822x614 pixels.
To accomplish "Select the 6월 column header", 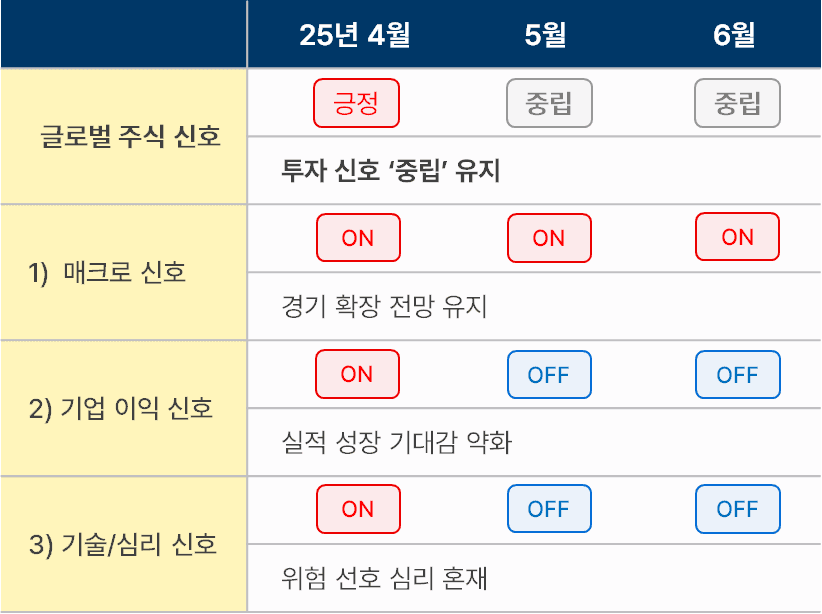I will pos(734,36).
